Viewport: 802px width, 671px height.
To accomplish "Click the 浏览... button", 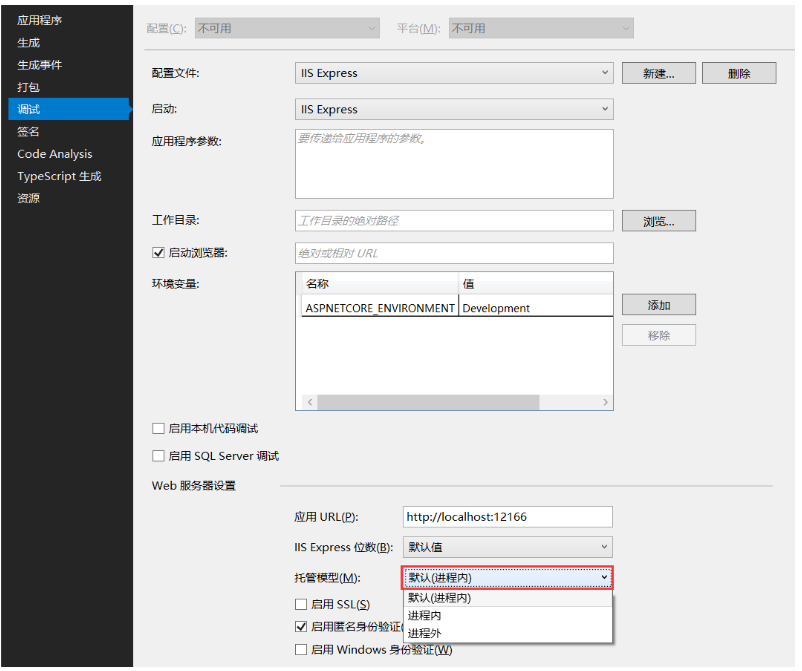I will (x=659, y=221).
